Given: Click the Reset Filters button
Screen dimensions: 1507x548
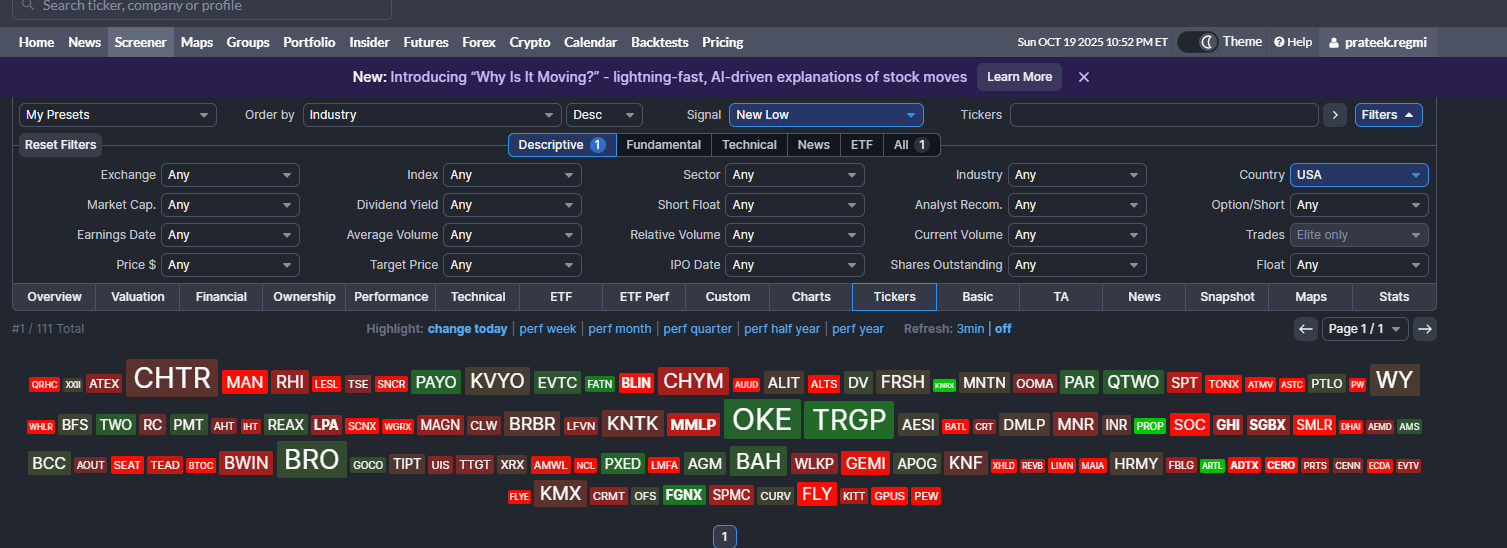Looking at the screenshot, I should point(61,145).
